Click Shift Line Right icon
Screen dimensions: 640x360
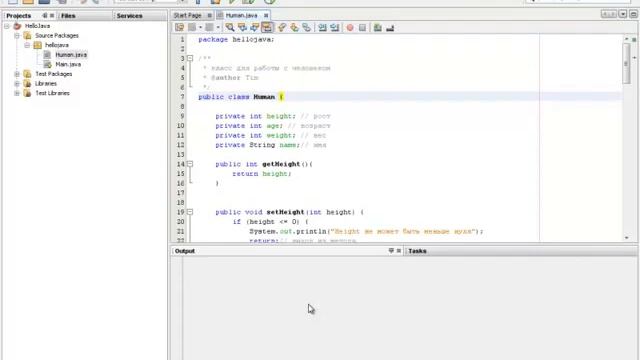(x=335, y=27)
